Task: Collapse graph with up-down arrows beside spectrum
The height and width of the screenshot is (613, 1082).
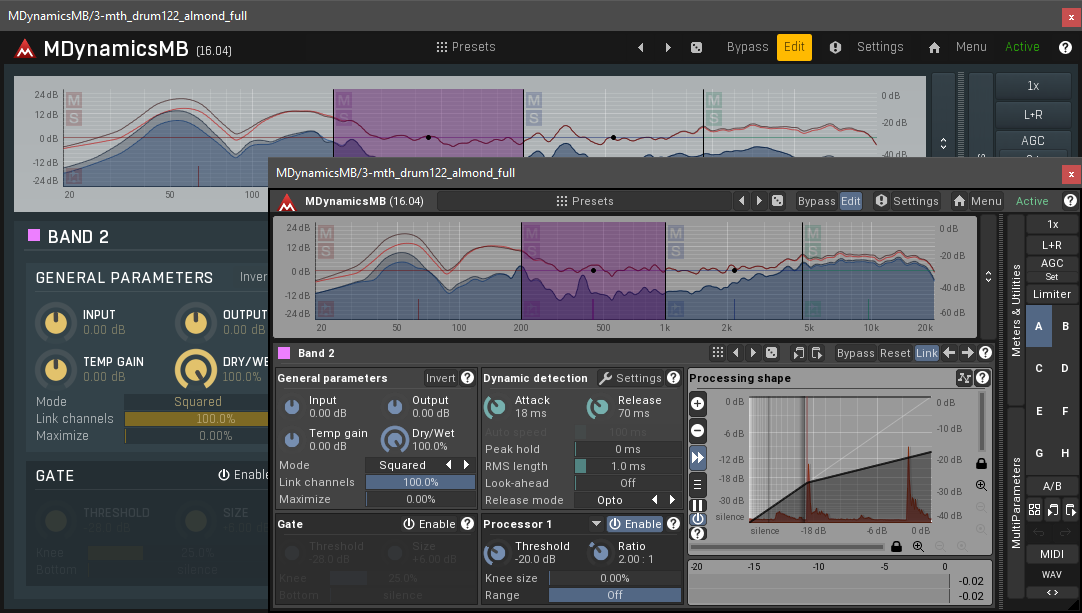Action: tap(988, 276)
